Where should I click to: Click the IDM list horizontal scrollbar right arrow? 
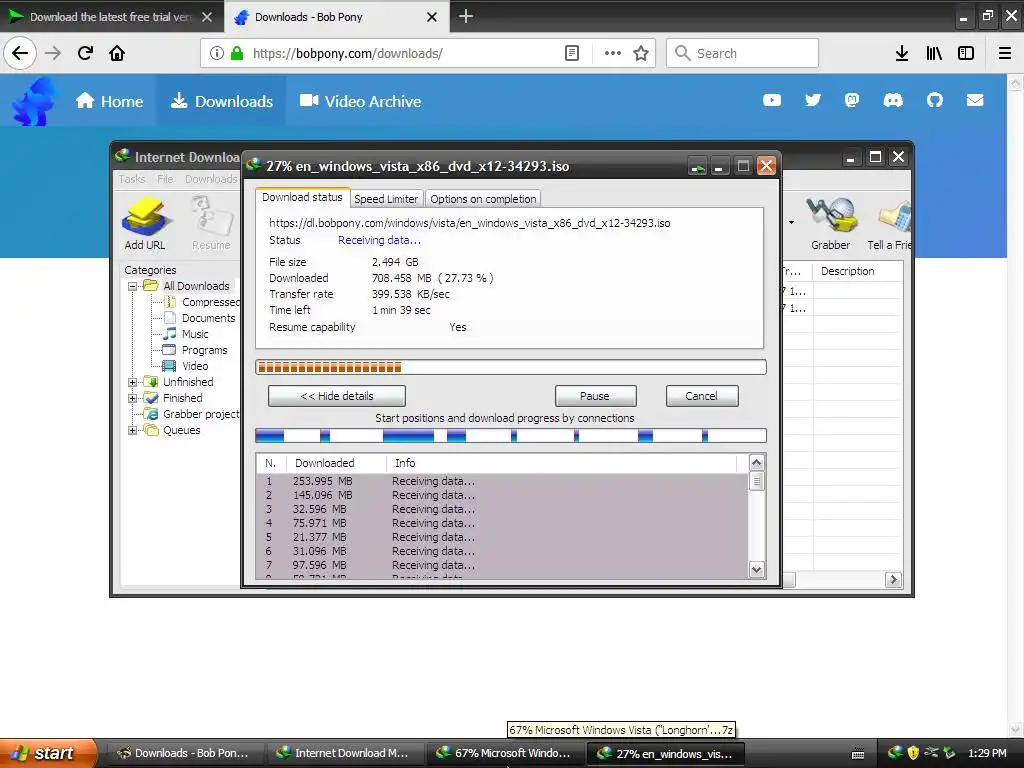[x=893, y=580]
